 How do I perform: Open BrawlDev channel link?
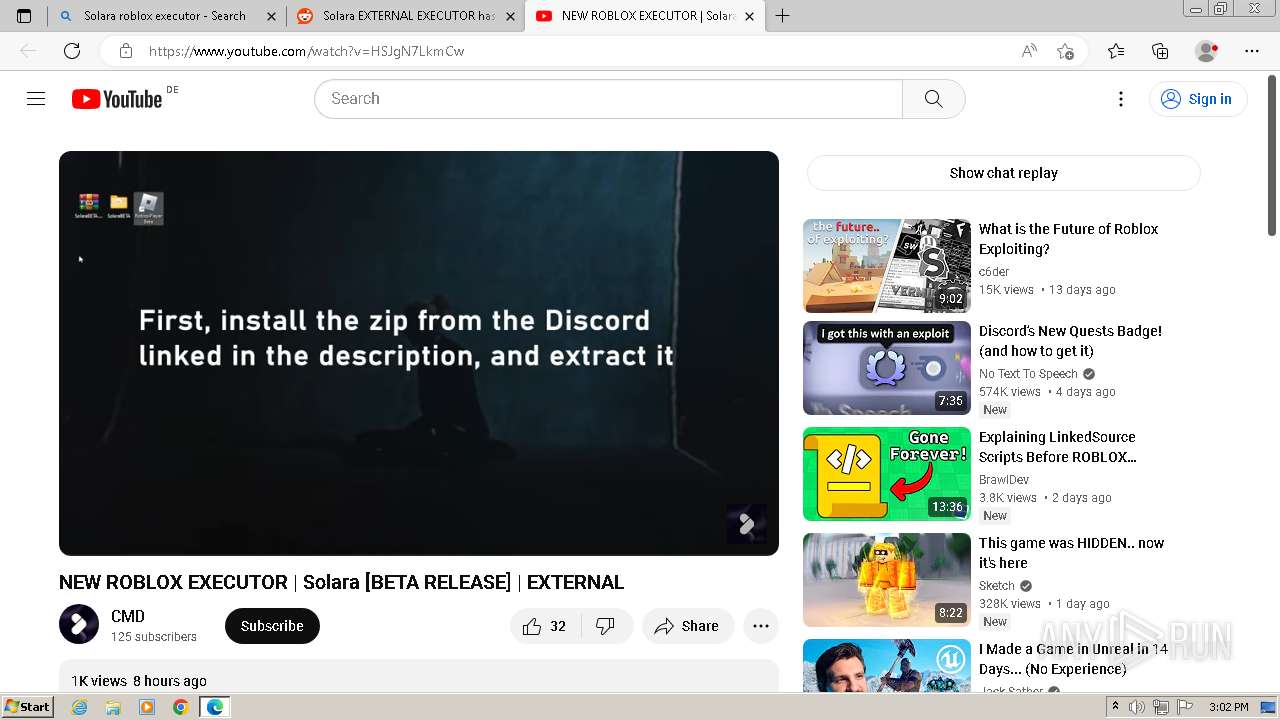pos(1004,480)
